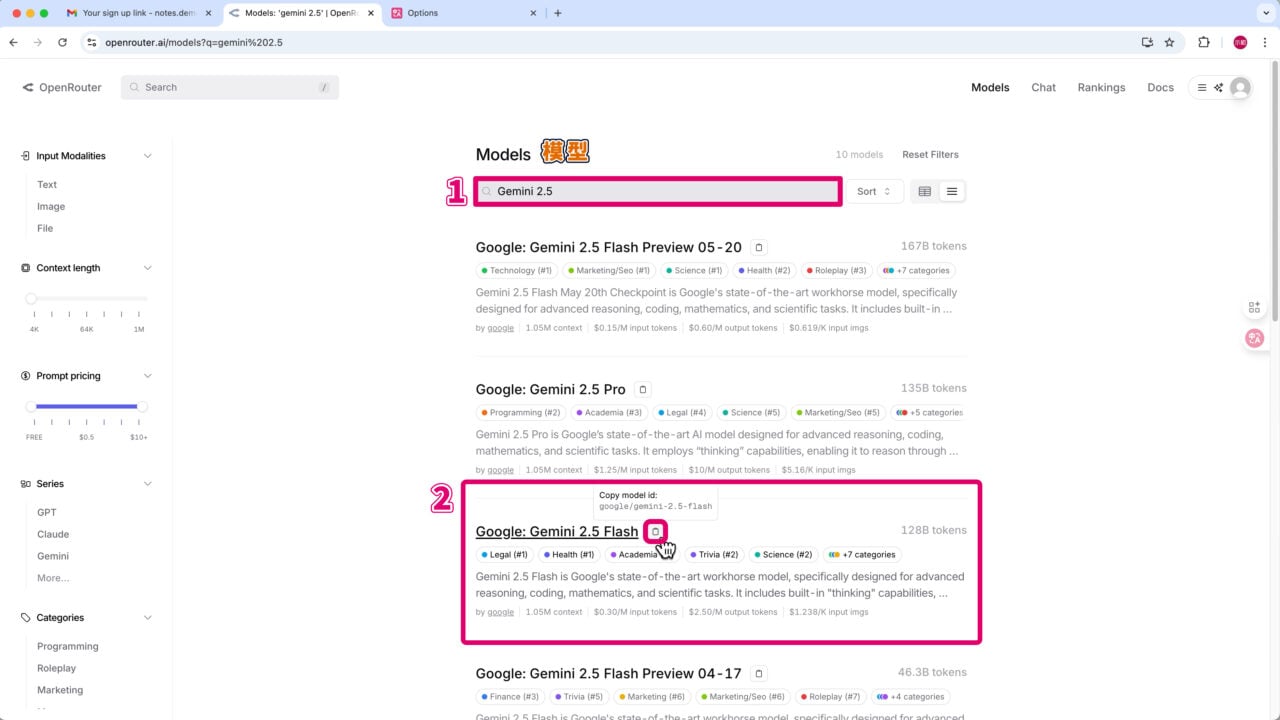The width and height of the screenshot is (1280, 720).
Task: Collapse the Prompt pricing section
Action: click(148, 376)
